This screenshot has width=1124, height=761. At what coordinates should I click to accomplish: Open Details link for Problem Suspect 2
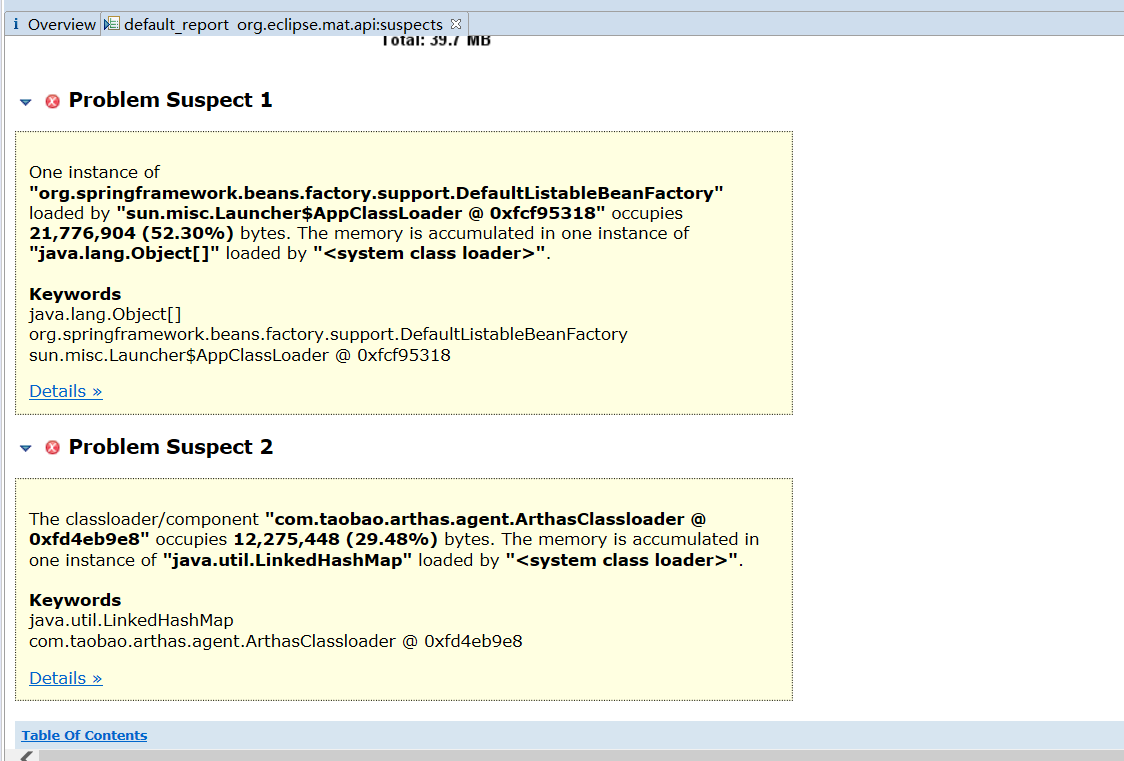[x=66, y=678]
